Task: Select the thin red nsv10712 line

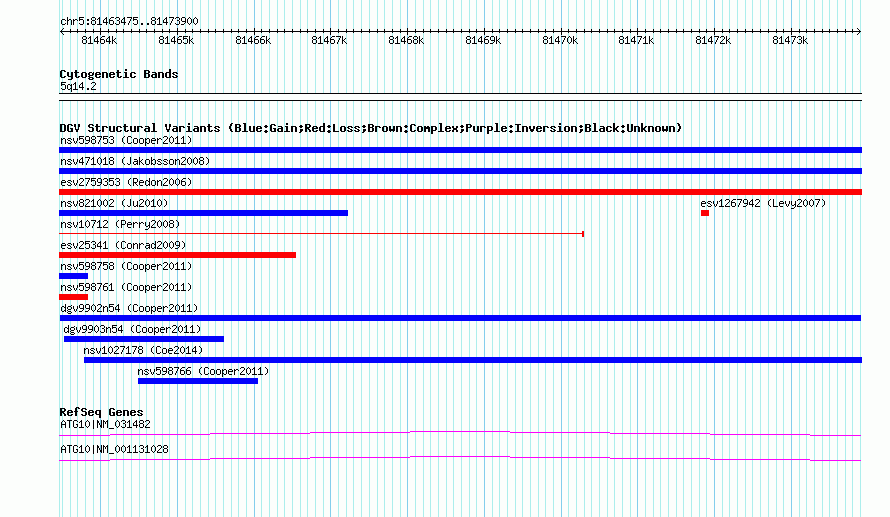Action: point(322,234)
